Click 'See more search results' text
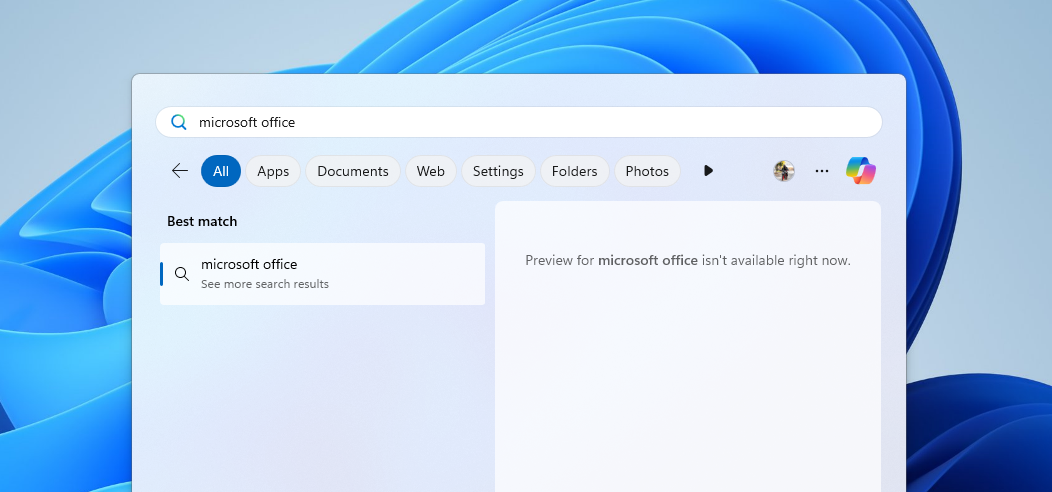1052x492 pixels. [265, 284]
